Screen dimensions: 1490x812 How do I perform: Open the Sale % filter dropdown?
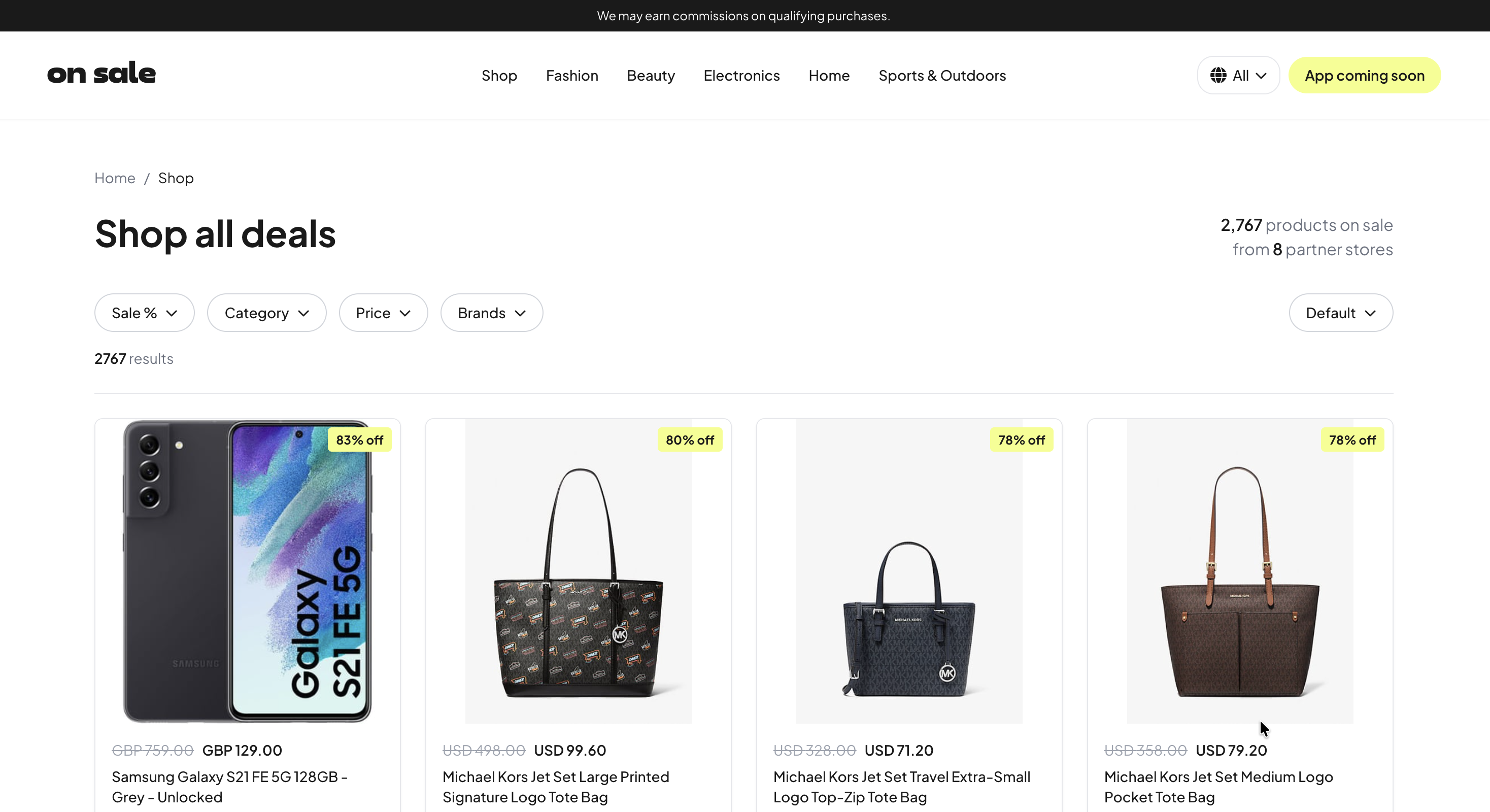pos(144,312)
